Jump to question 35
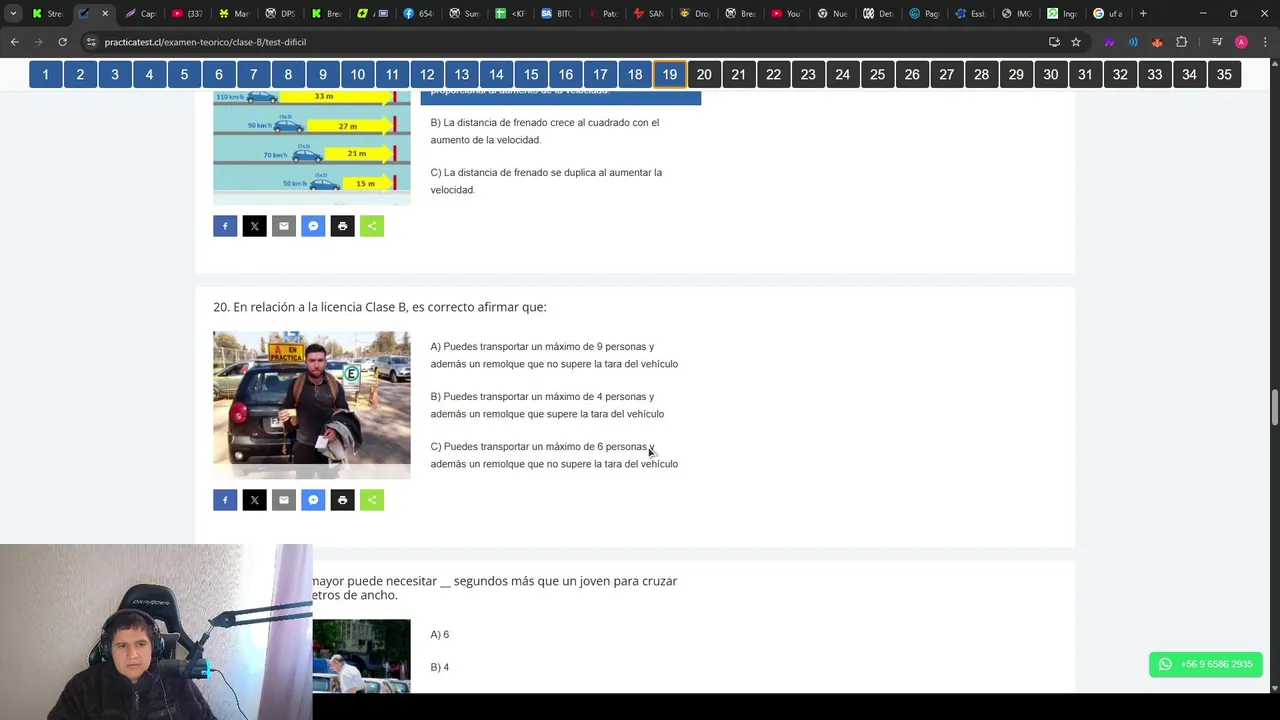 [x=1224, y=75]
